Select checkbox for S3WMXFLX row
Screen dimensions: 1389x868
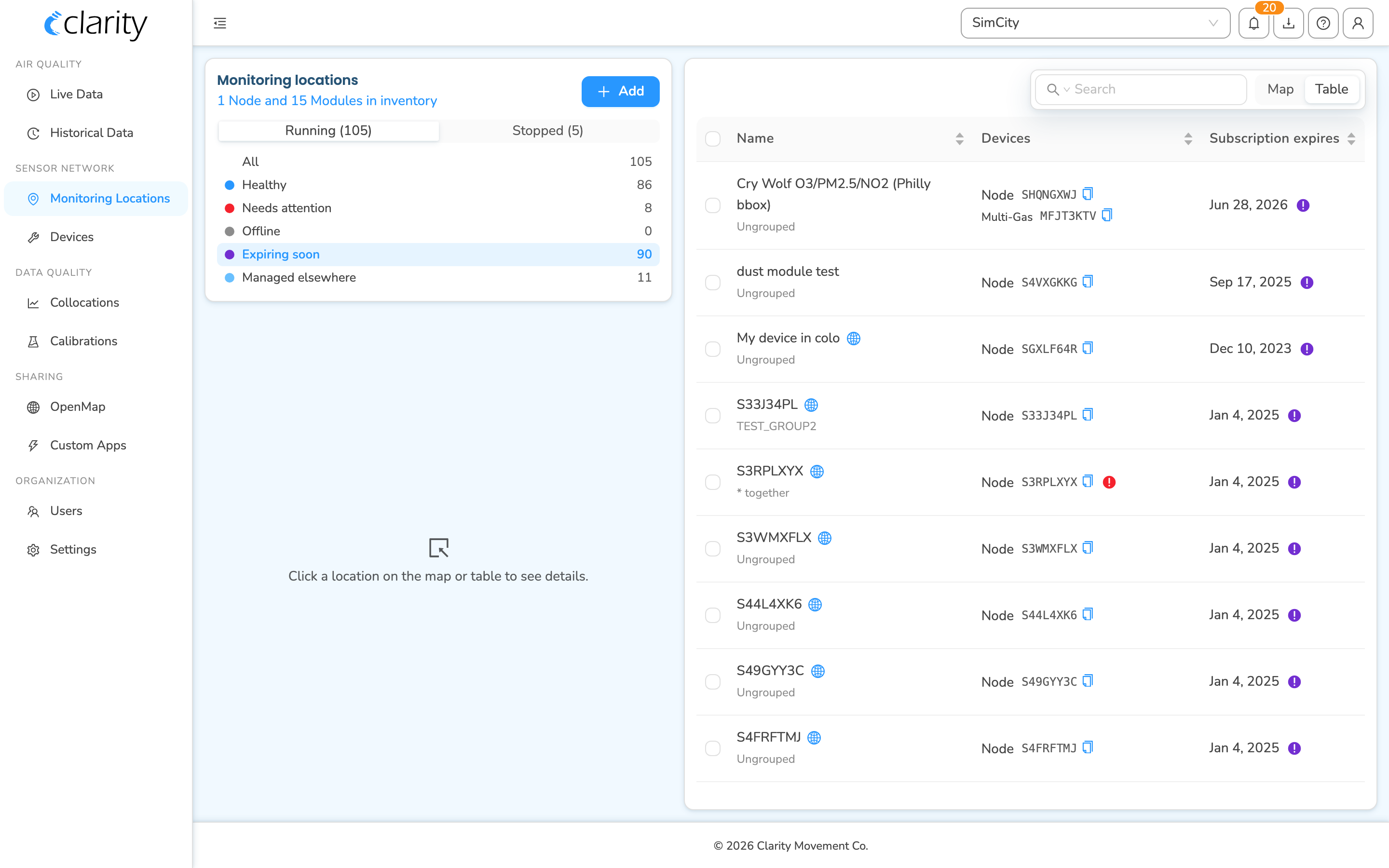click(x=713, y=549)
